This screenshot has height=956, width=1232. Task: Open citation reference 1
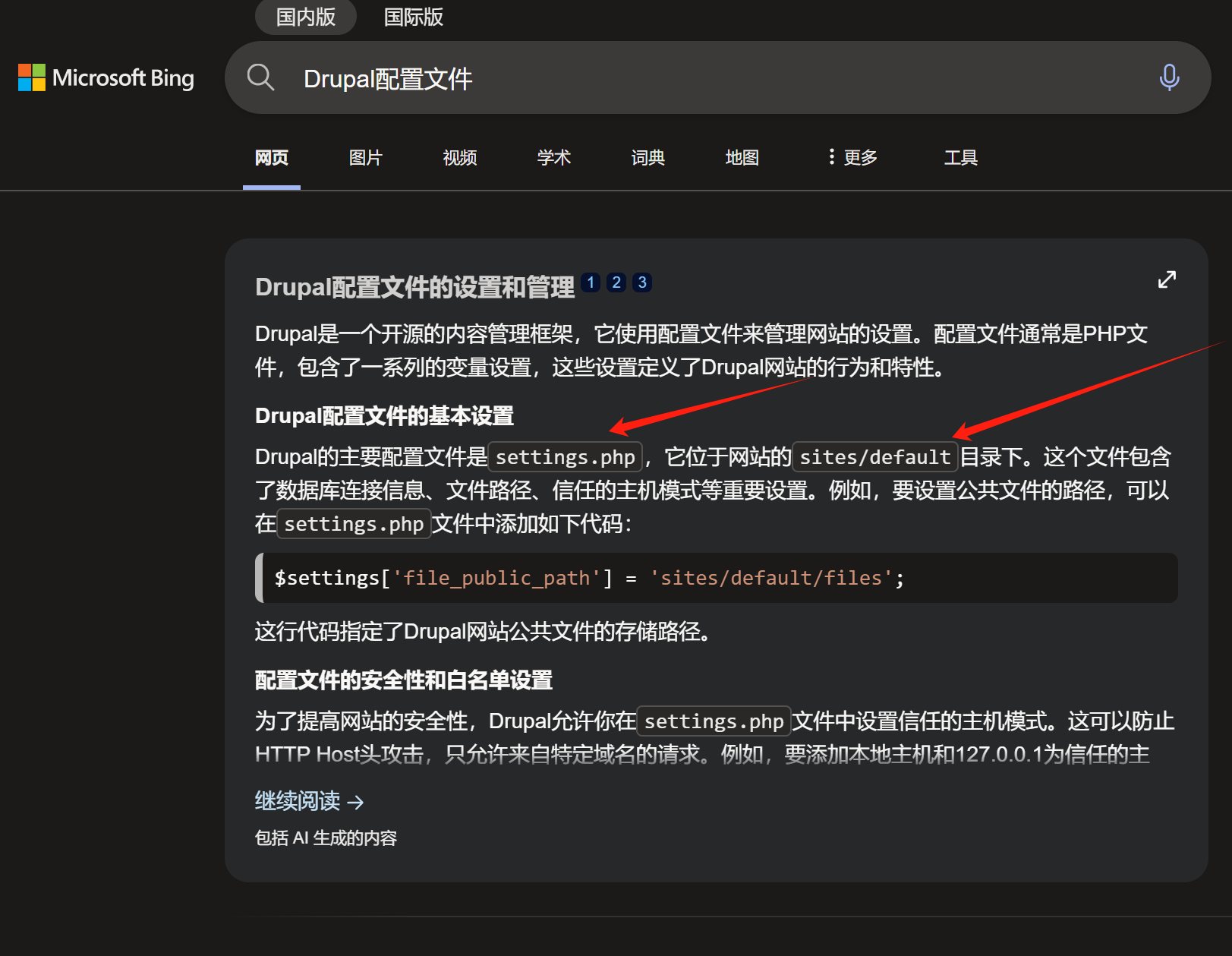(591, 282)
